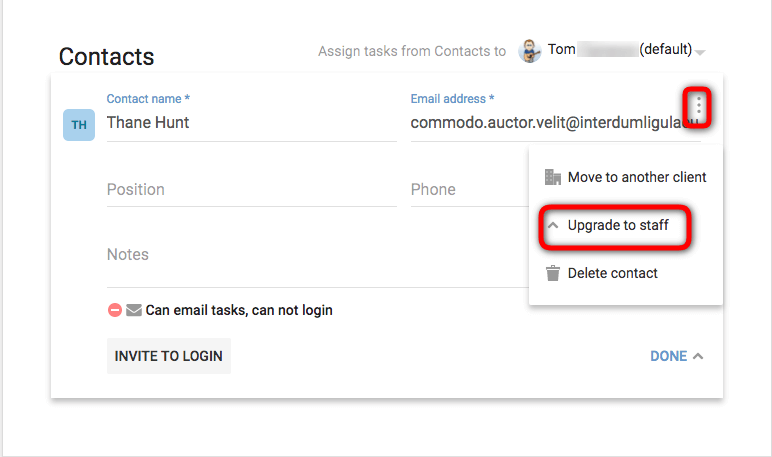
Task: Click the building icon beside Move to another client
Action: click(552, 177)
